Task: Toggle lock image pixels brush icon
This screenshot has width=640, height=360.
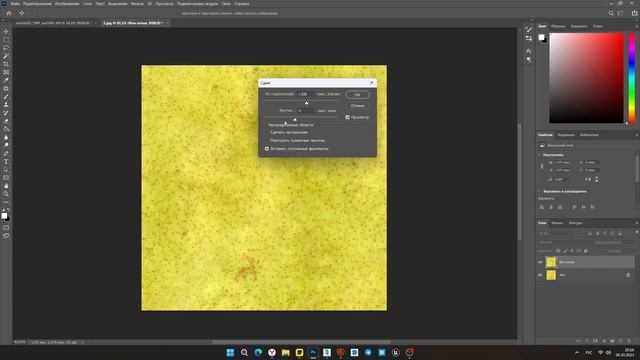Action: 565,251
